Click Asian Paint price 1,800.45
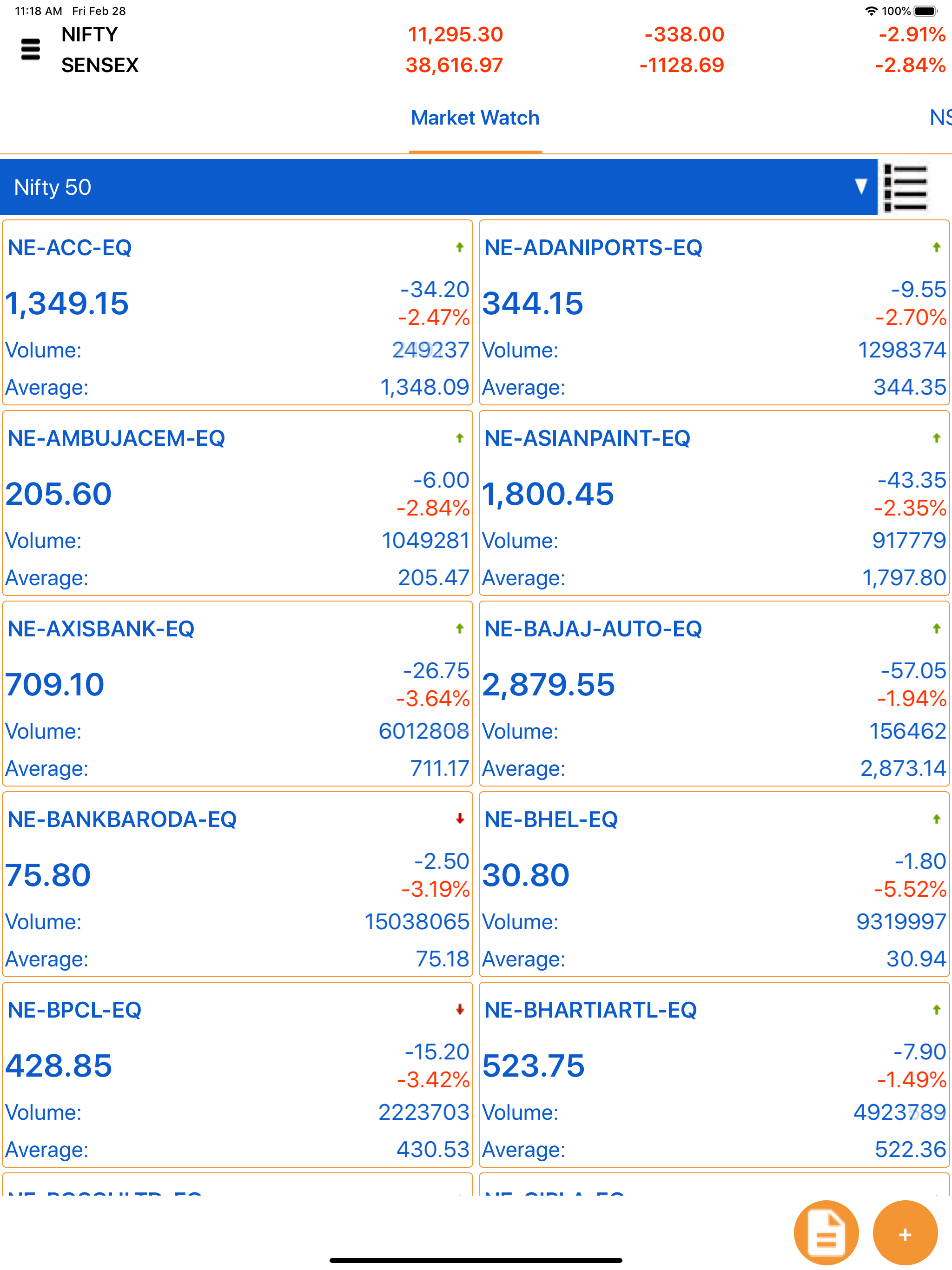 pos(548,494)
